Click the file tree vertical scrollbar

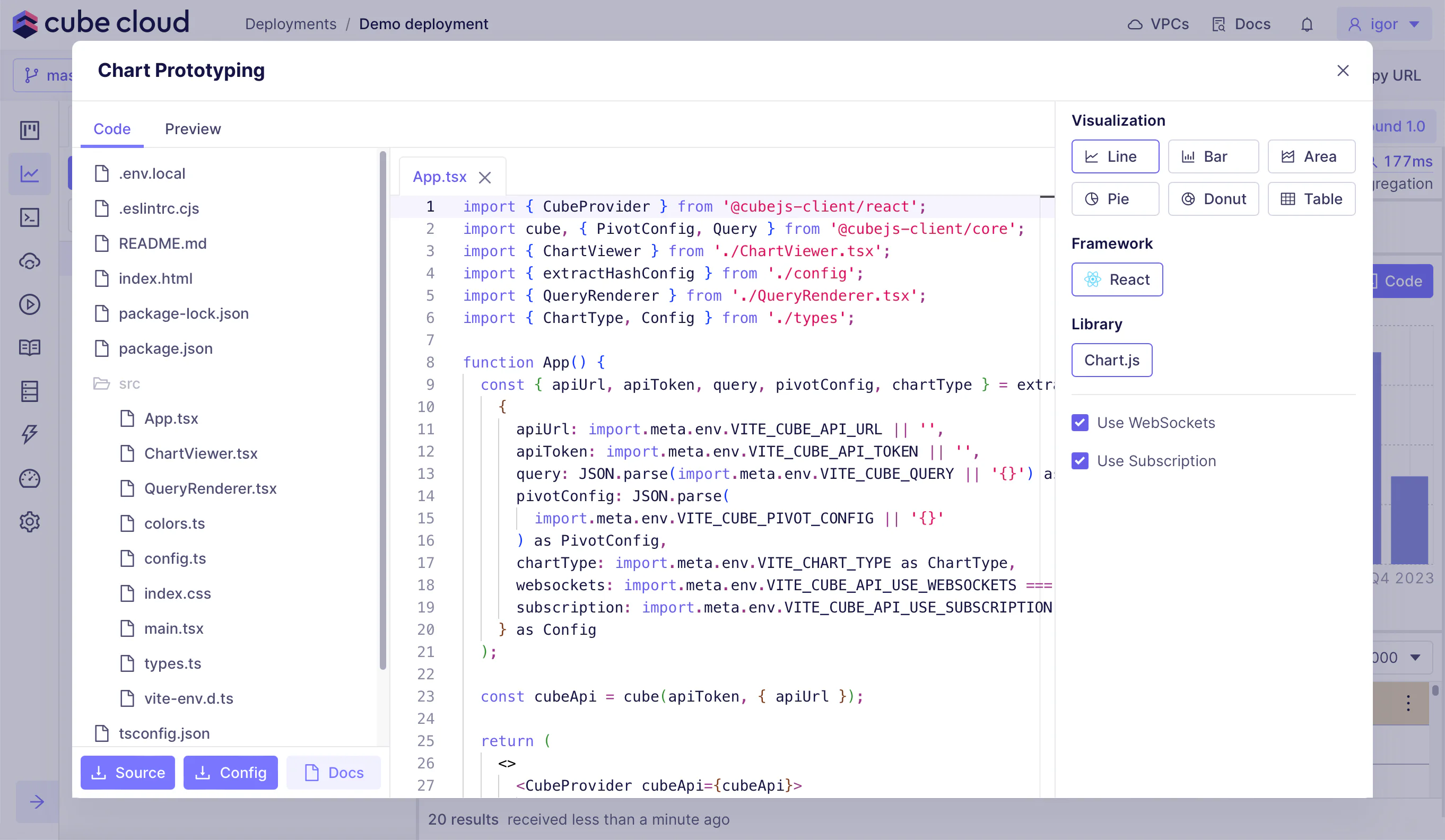(382, 410)
